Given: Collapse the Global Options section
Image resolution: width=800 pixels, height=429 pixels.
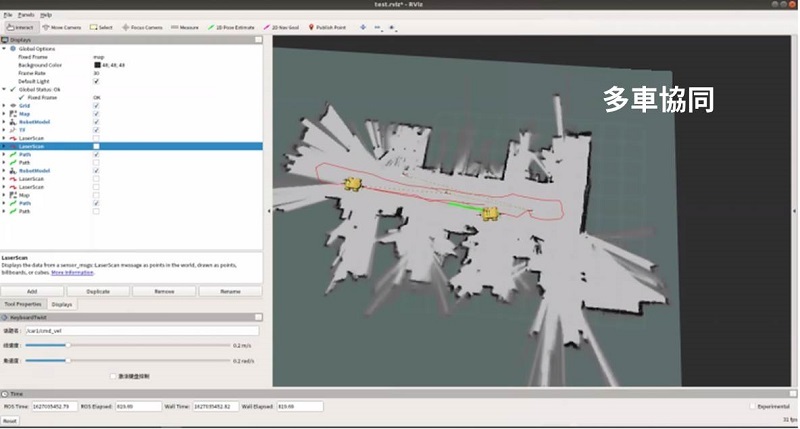Looking at the screenshot, I should 5,48.
